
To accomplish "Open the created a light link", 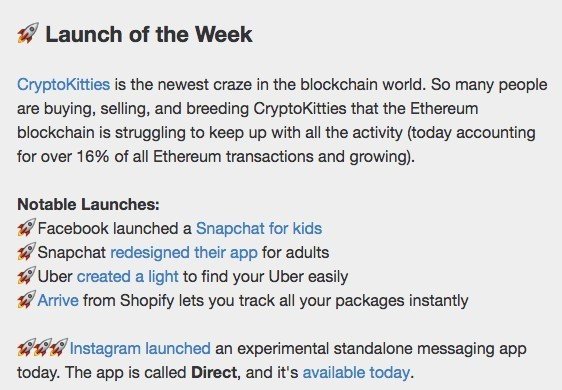I will pos(128,277).
